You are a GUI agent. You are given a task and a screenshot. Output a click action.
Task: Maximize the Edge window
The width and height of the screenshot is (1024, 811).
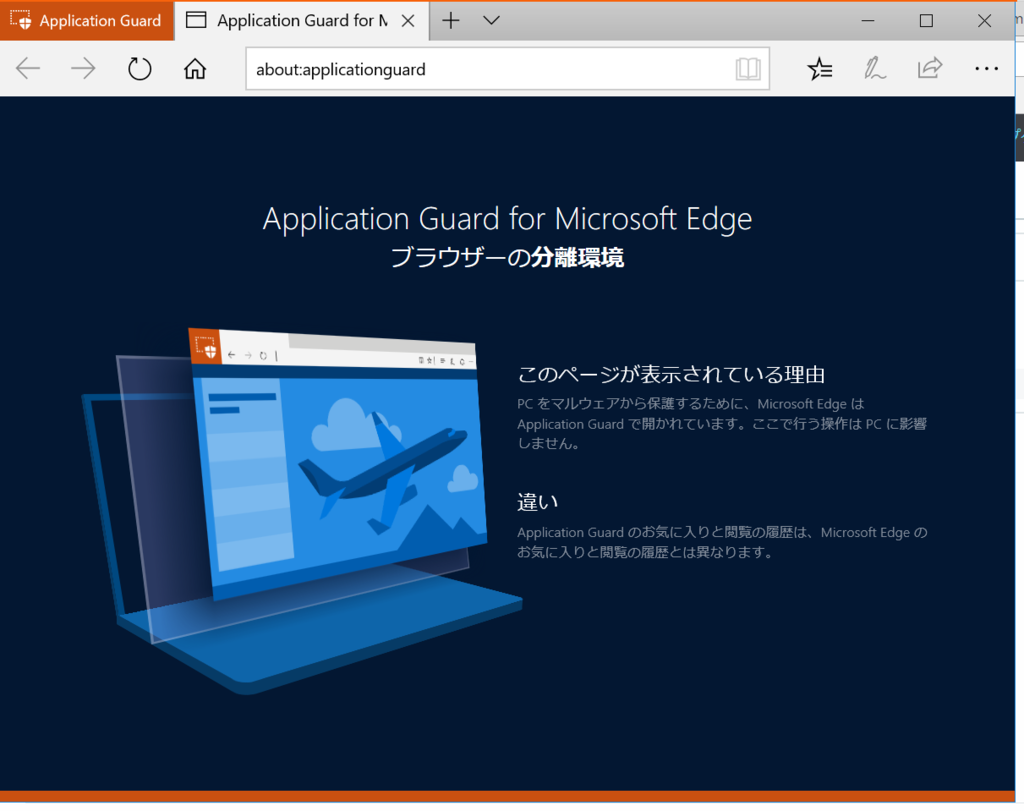pos(926,21)
